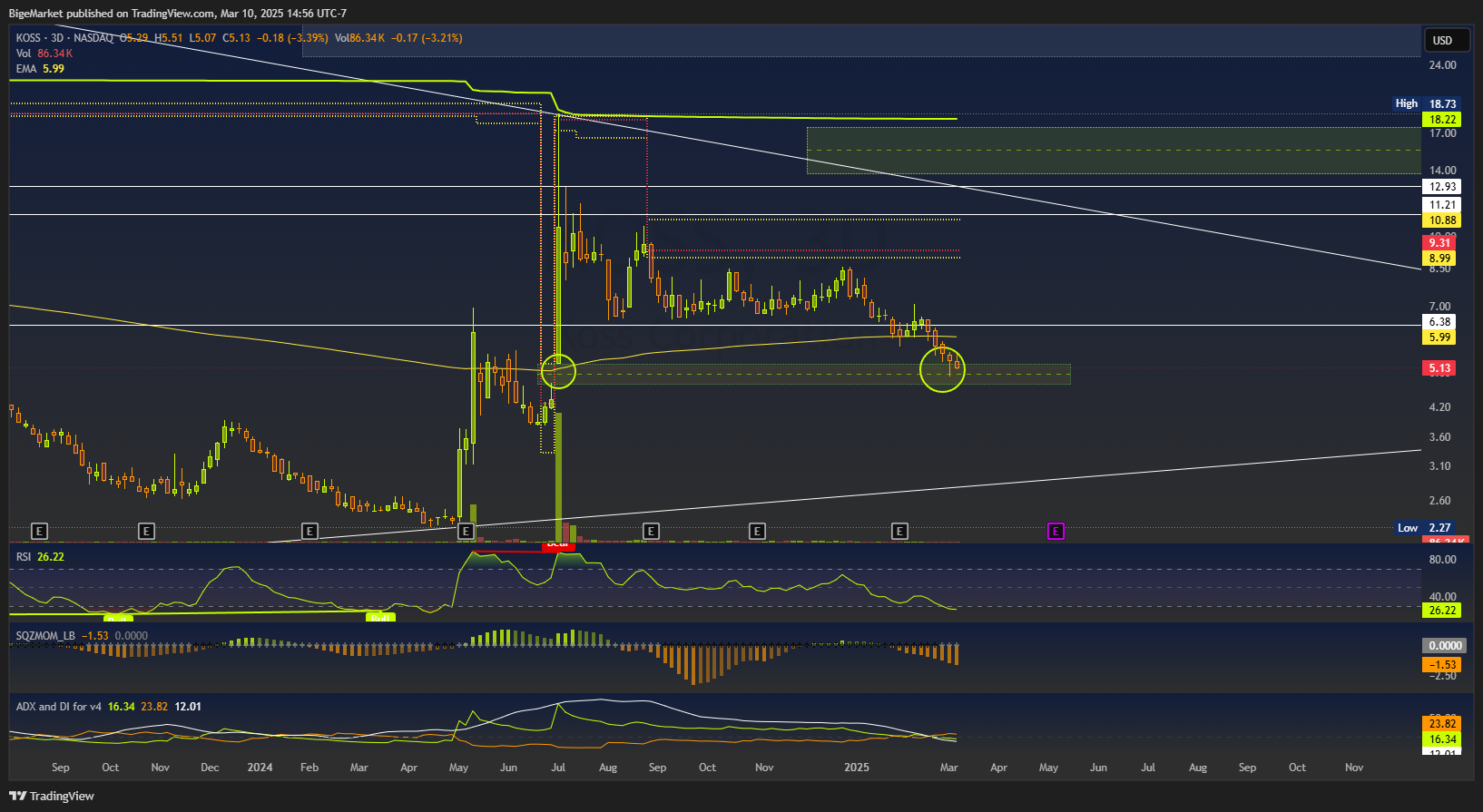Image resolution: width=1483 pixels, height=812 pixels.
Task: Click the 0.0000 squeeze momentum axis label
Action: [x=1445, y=646]
